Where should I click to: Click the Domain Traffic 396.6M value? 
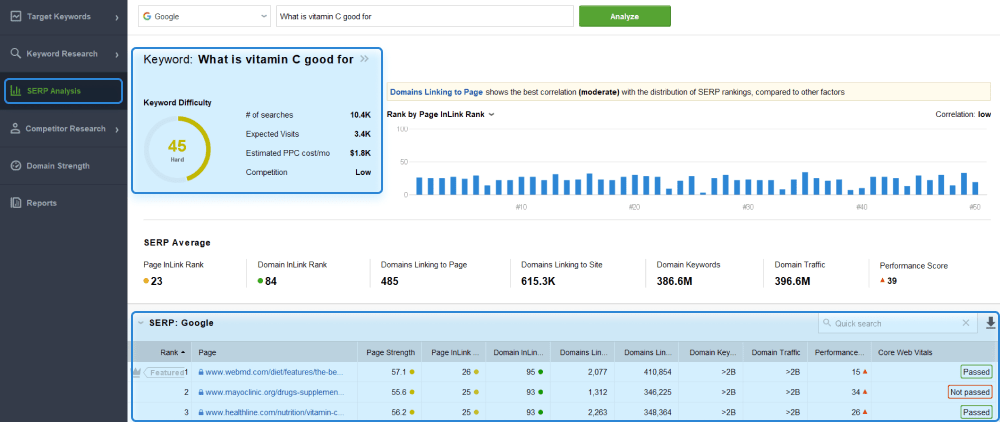coord(793,281)
